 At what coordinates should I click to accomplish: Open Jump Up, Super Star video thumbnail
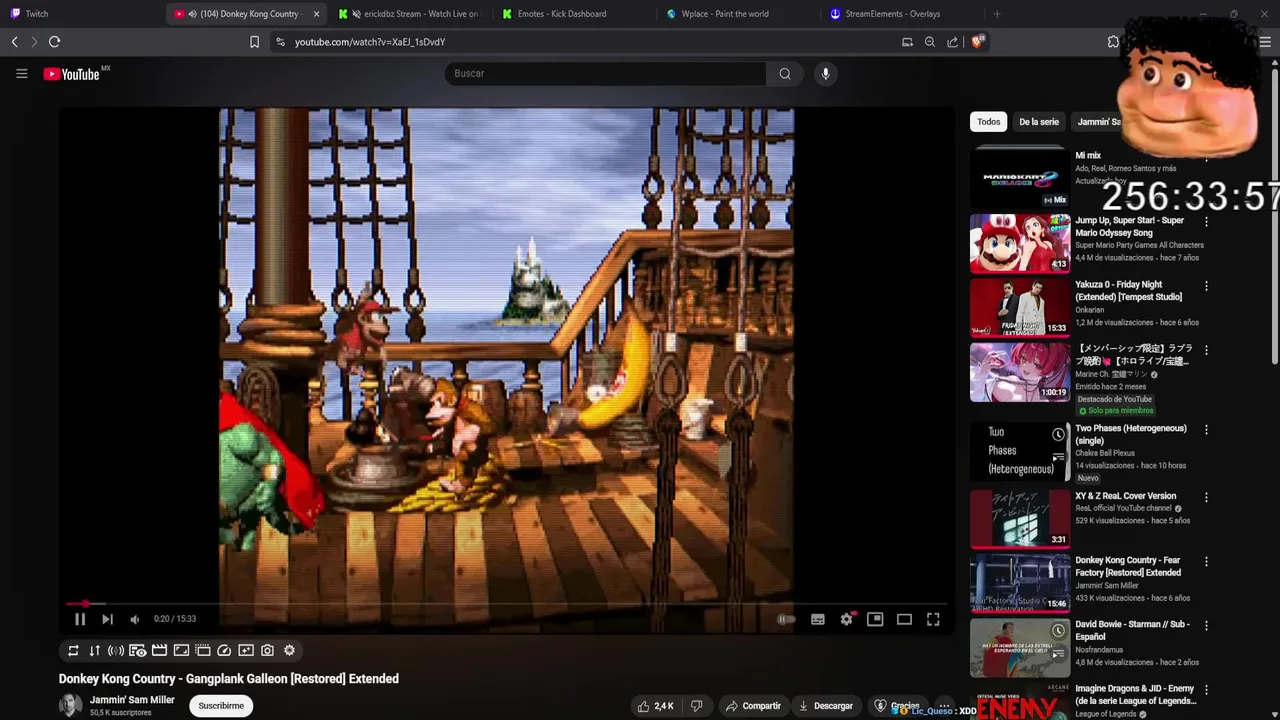[1020, 243]
